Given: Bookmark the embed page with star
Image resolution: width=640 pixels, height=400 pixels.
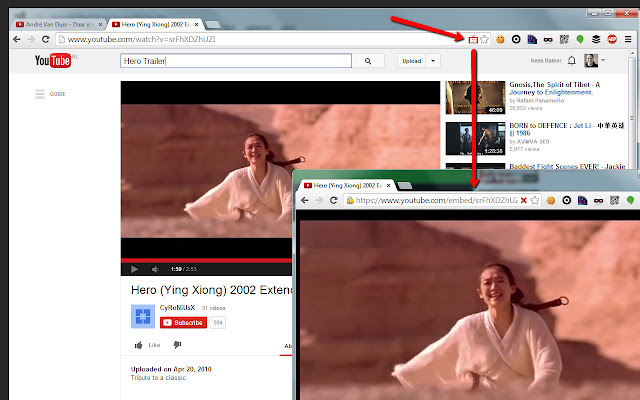Looking at the screenshot, I should [x=535, y=200].
